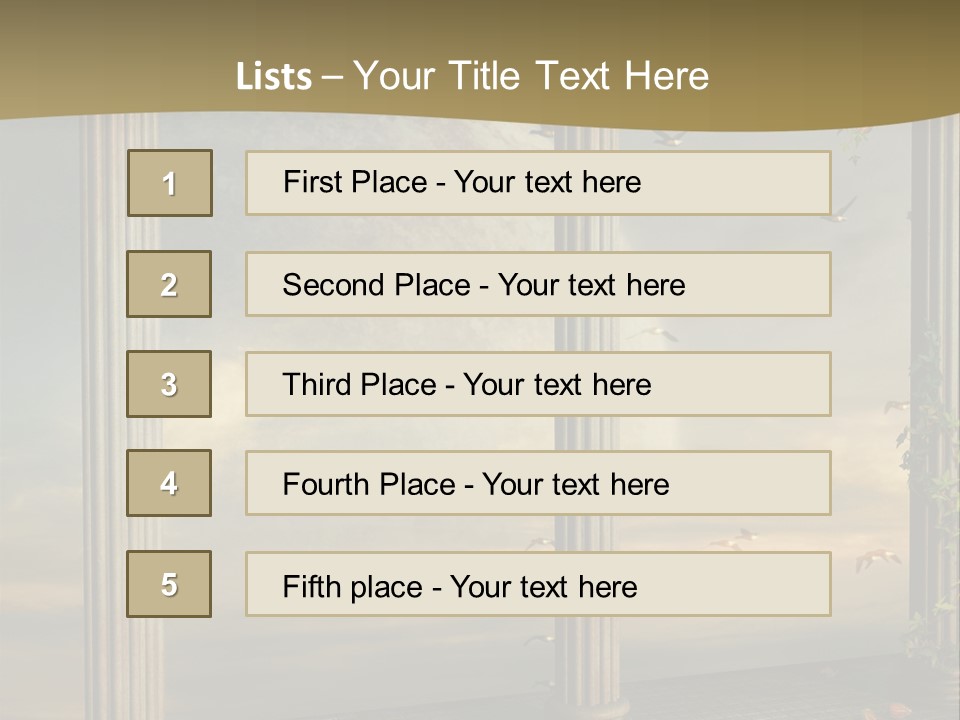Select the number 2 square
960x720 pixels.
(x=169, y=284)
